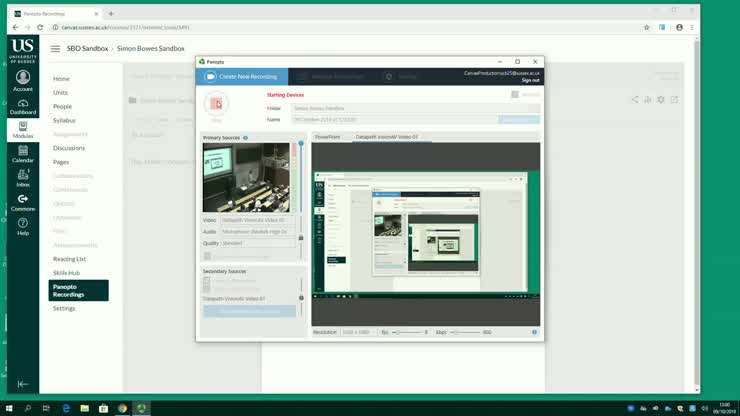Open the Quality dropdown

[x=258, y=243]
